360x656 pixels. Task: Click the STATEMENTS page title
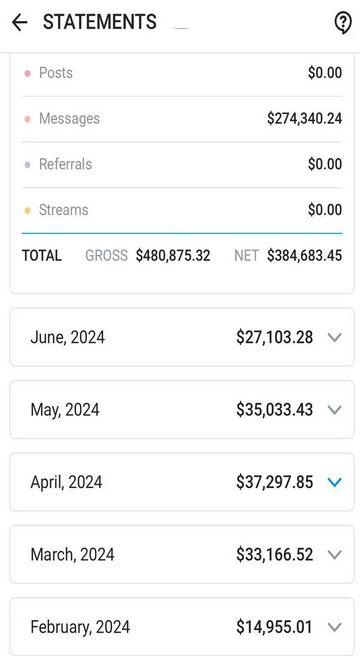pos(100,22)
